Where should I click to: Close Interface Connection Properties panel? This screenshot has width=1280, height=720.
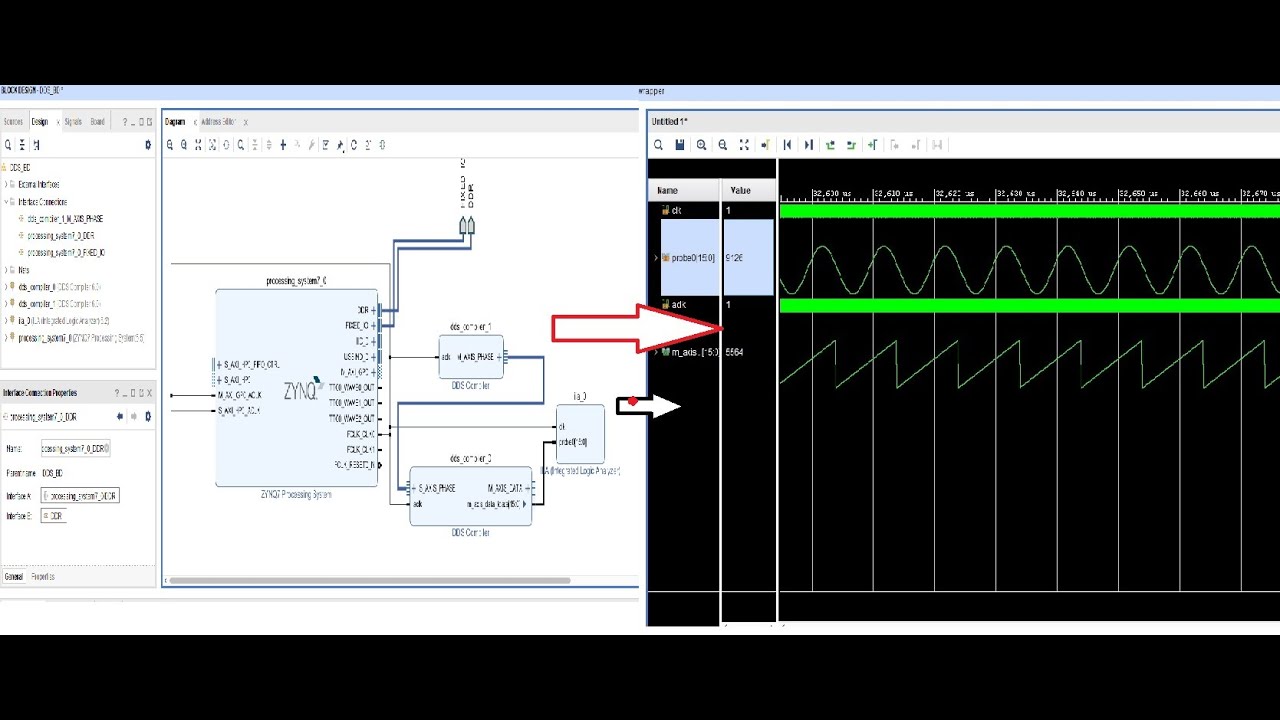click(x=148, y=393)
